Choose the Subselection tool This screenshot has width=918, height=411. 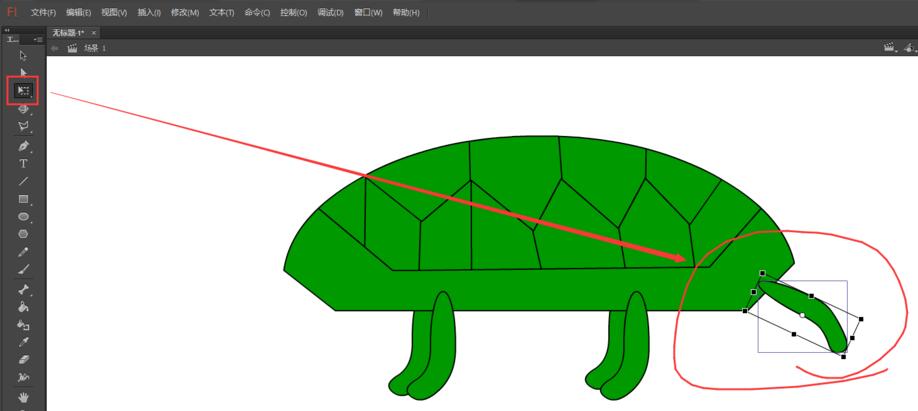23,72
